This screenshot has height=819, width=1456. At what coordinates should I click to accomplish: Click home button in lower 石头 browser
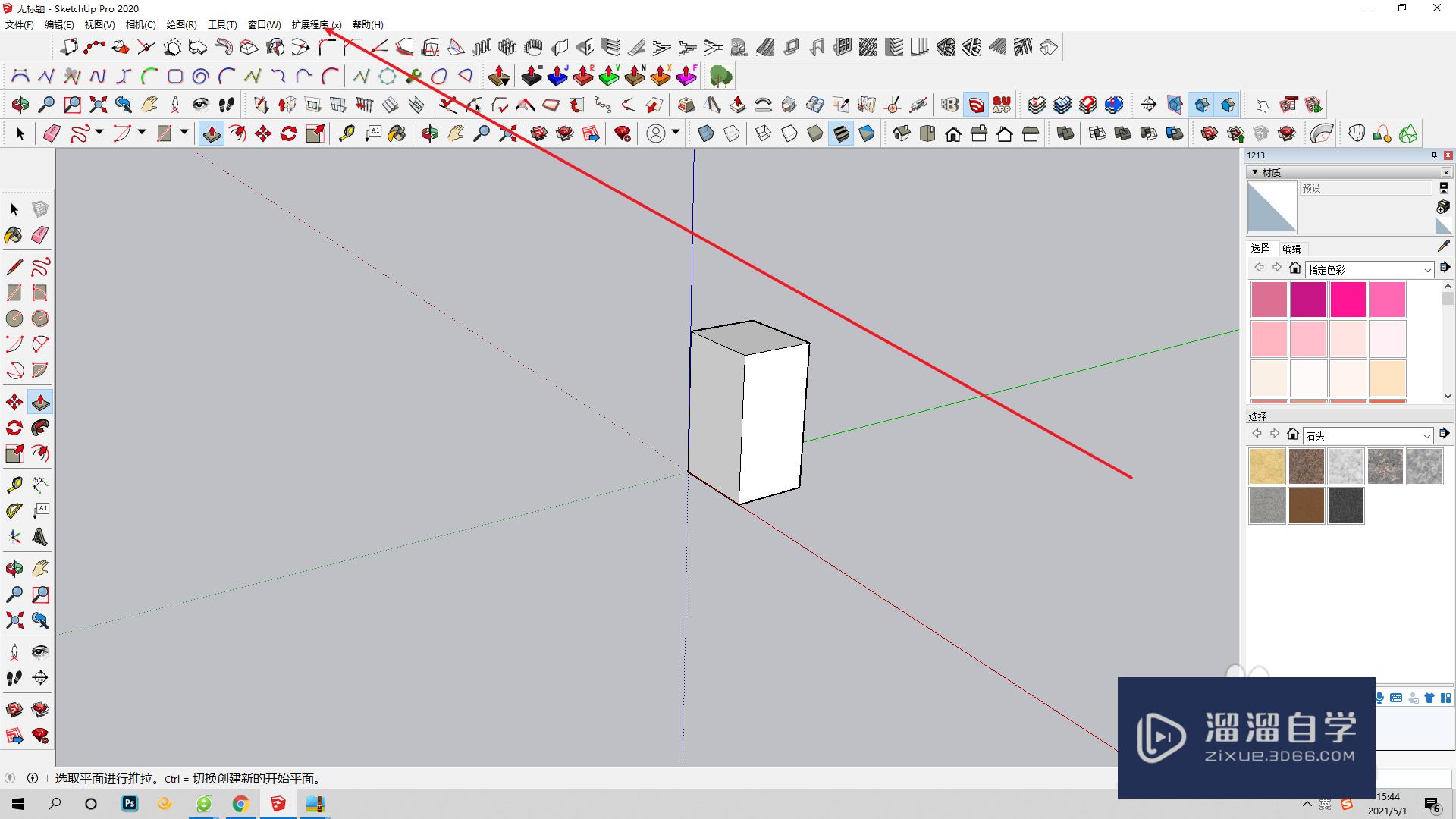click(1293, 434)
